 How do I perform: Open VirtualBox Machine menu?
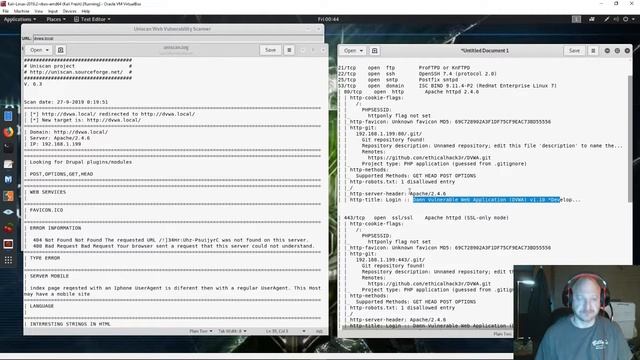tap(21, 11)
